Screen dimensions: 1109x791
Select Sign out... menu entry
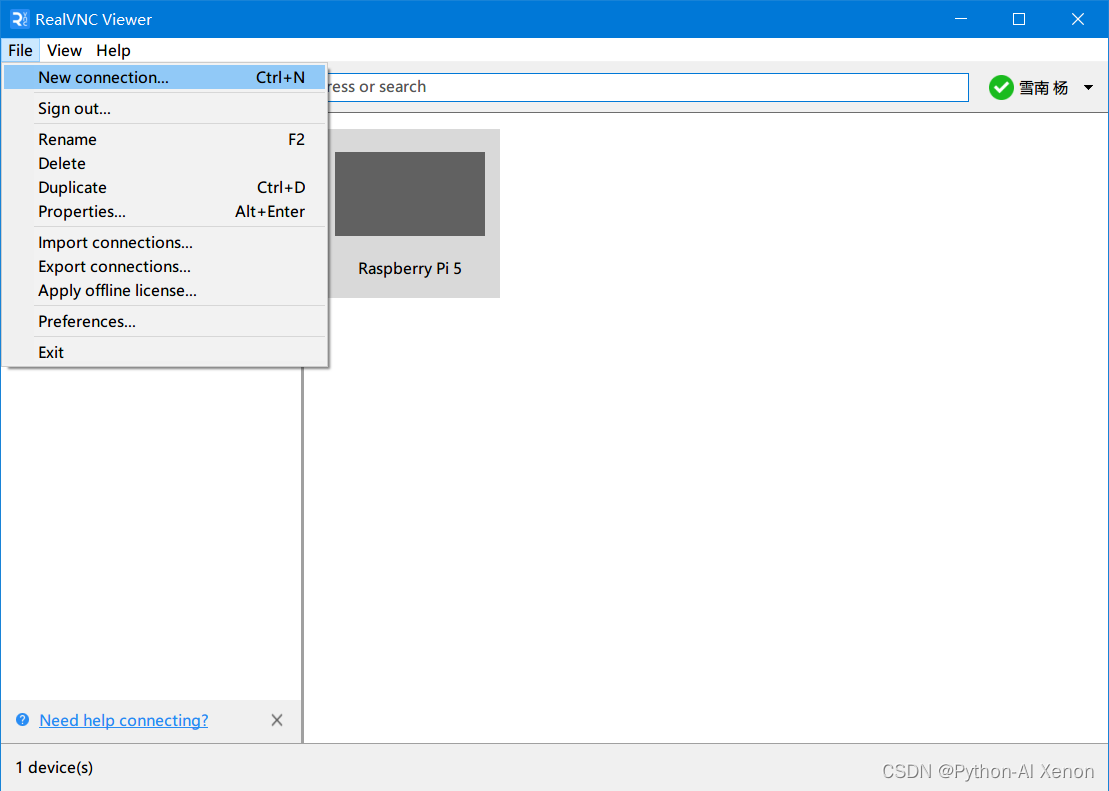[164, 108]
